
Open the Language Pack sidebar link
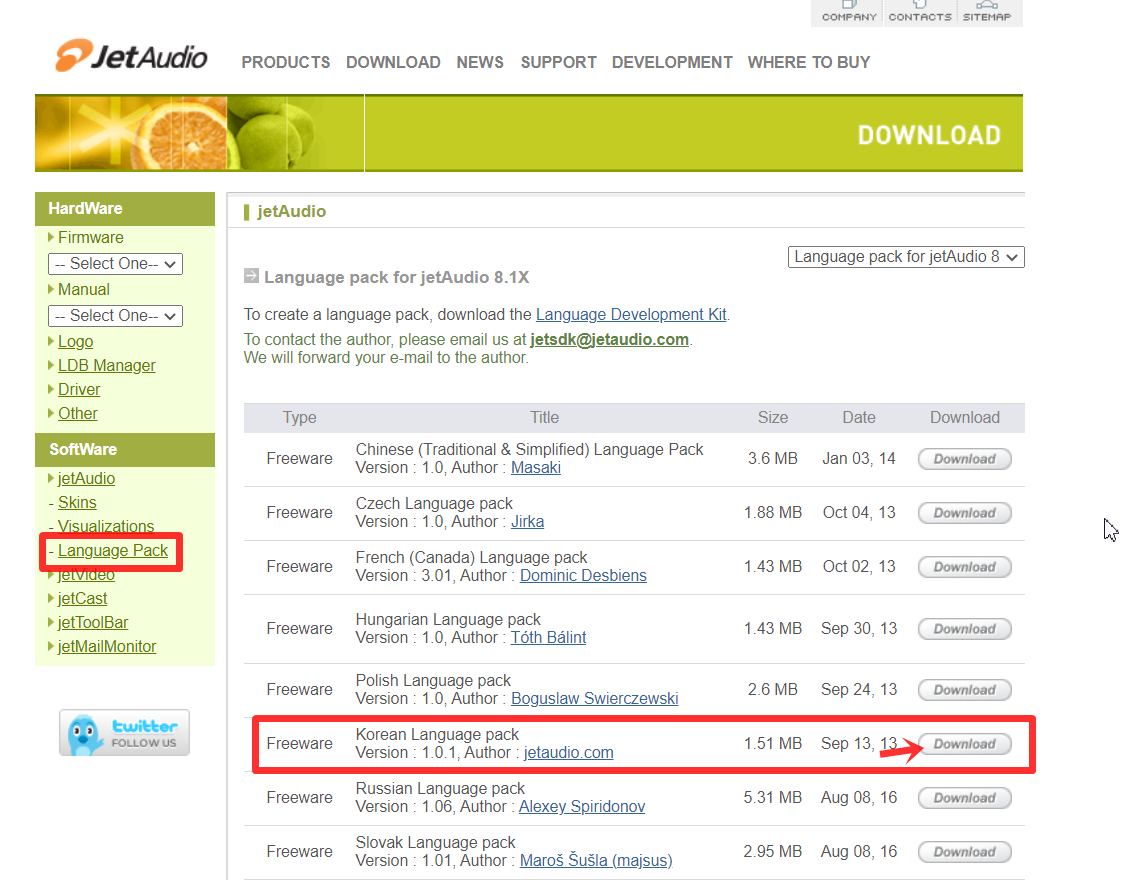[113, 550]
